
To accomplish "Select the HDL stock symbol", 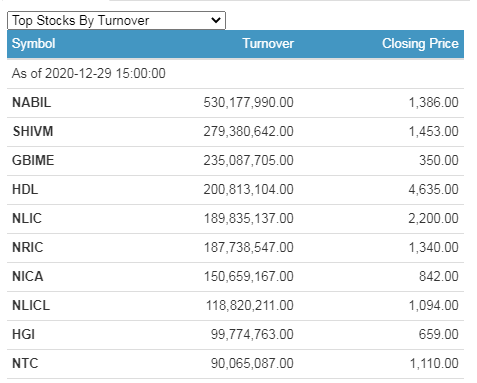I will (x=25, y=189).
